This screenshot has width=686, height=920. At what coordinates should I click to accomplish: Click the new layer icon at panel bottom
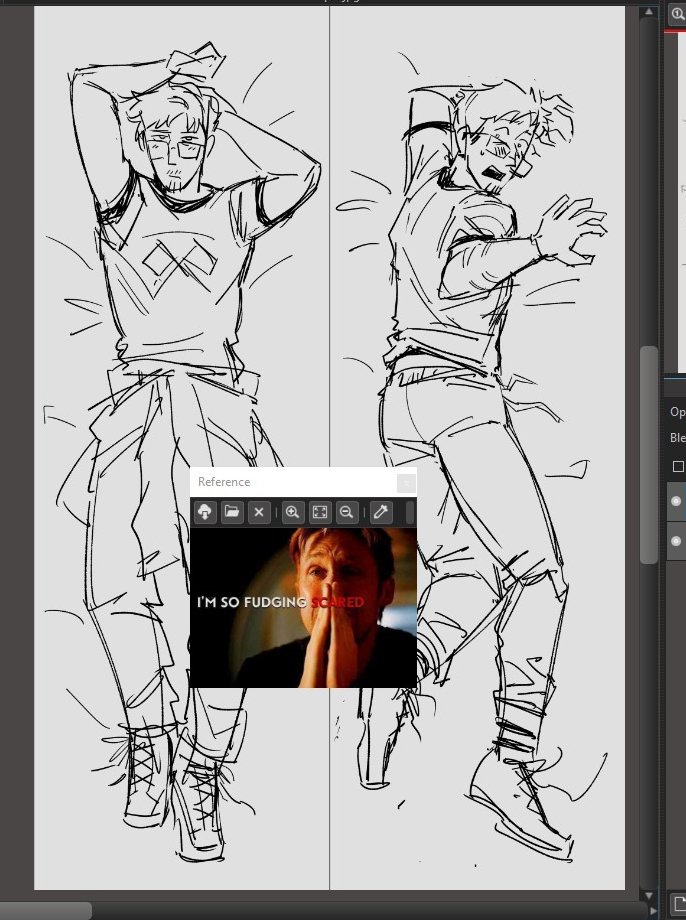click(x=678, y=904)
